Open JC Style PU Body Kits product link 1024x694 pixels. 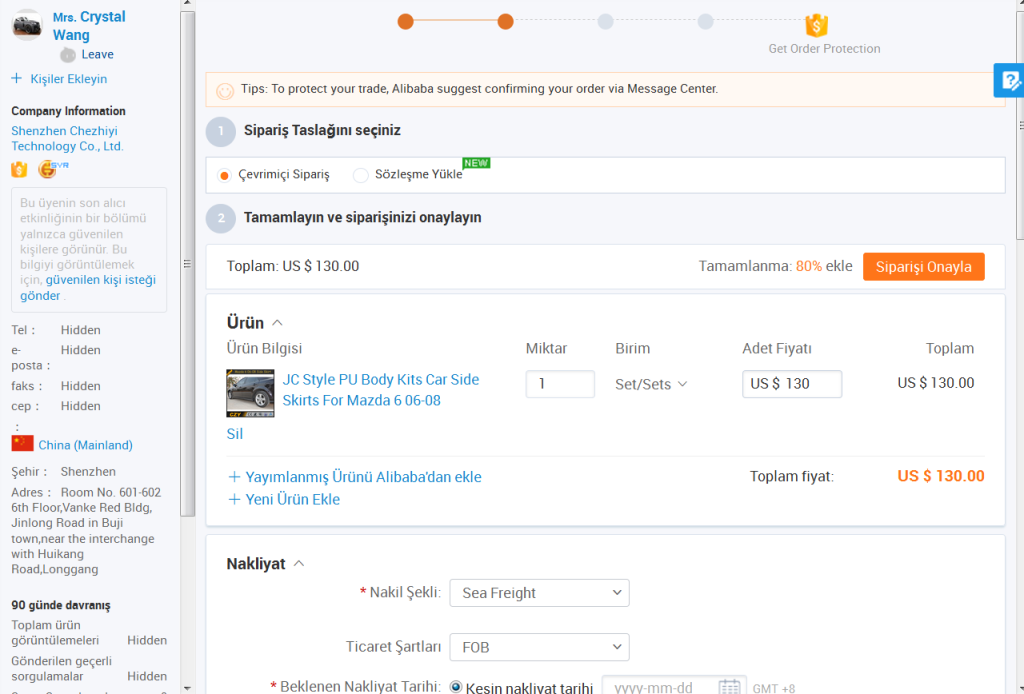381,390
